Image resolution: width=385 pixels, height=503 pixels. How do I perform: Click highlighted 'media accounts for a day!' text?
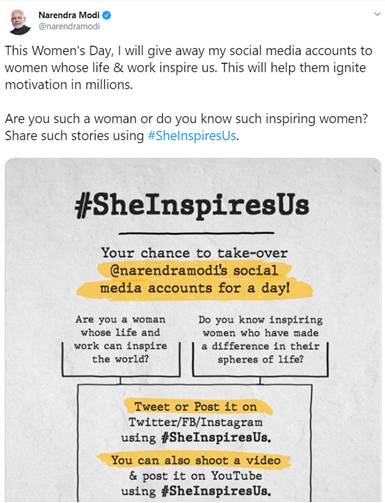195,288
